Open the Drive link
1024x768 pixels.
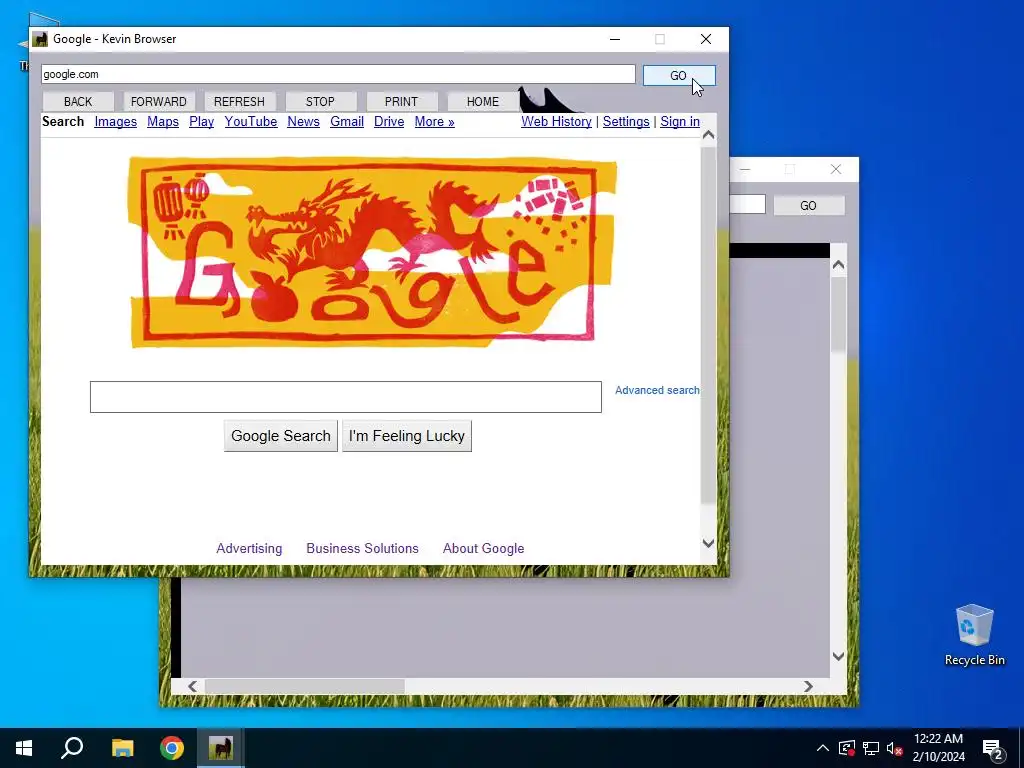(x=389, y=121)
